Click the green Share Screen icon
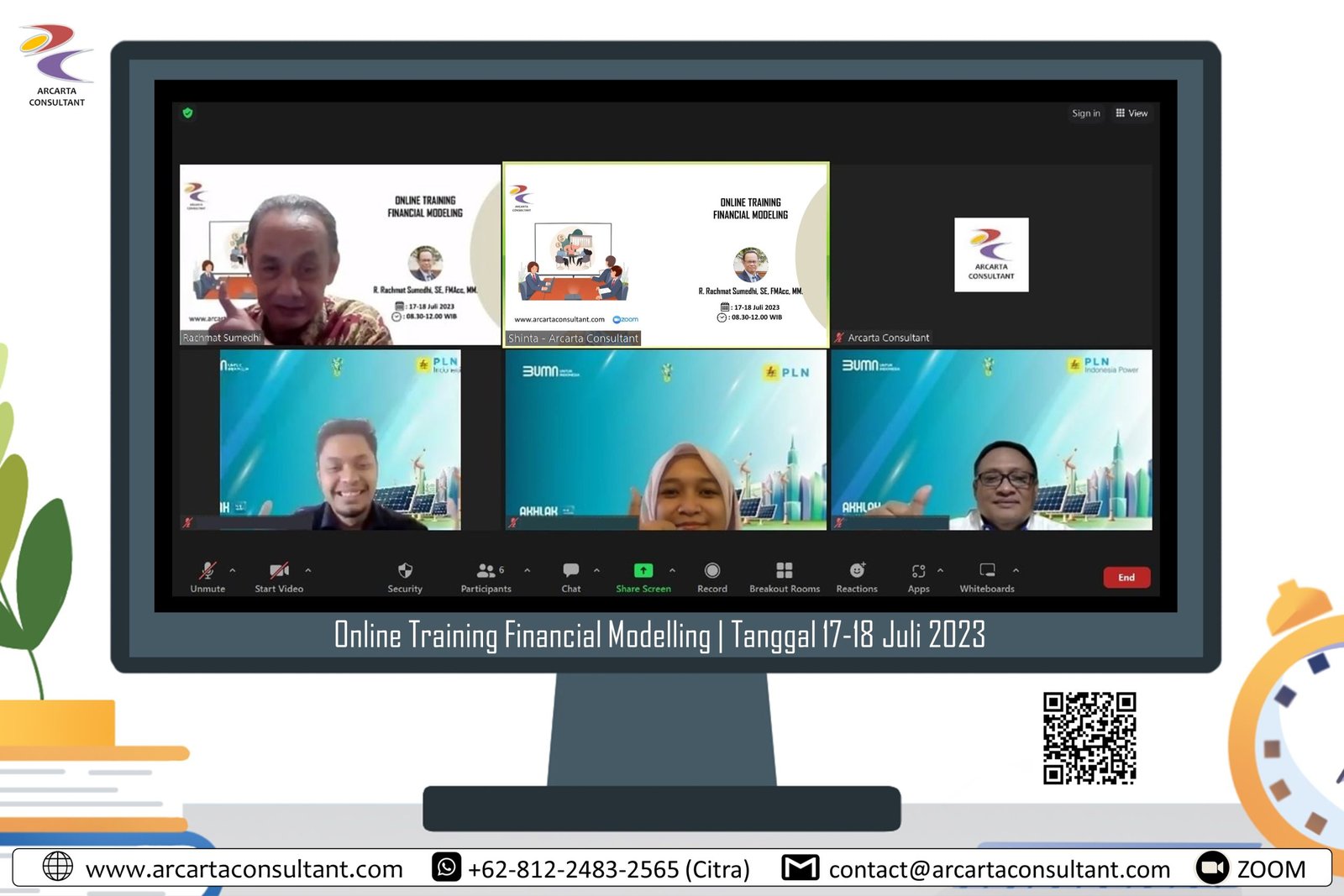The height and width of the screenshot is (896, 1344). (x=643, y=571)
